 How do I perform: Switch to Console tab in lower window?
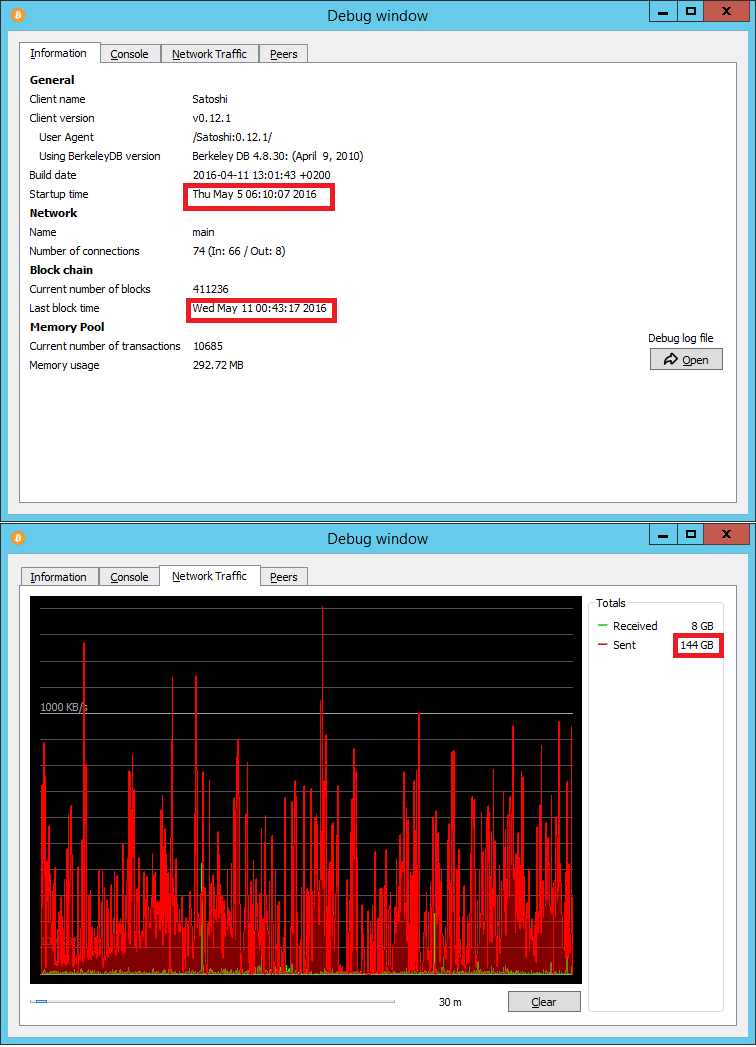coord(130,577)
